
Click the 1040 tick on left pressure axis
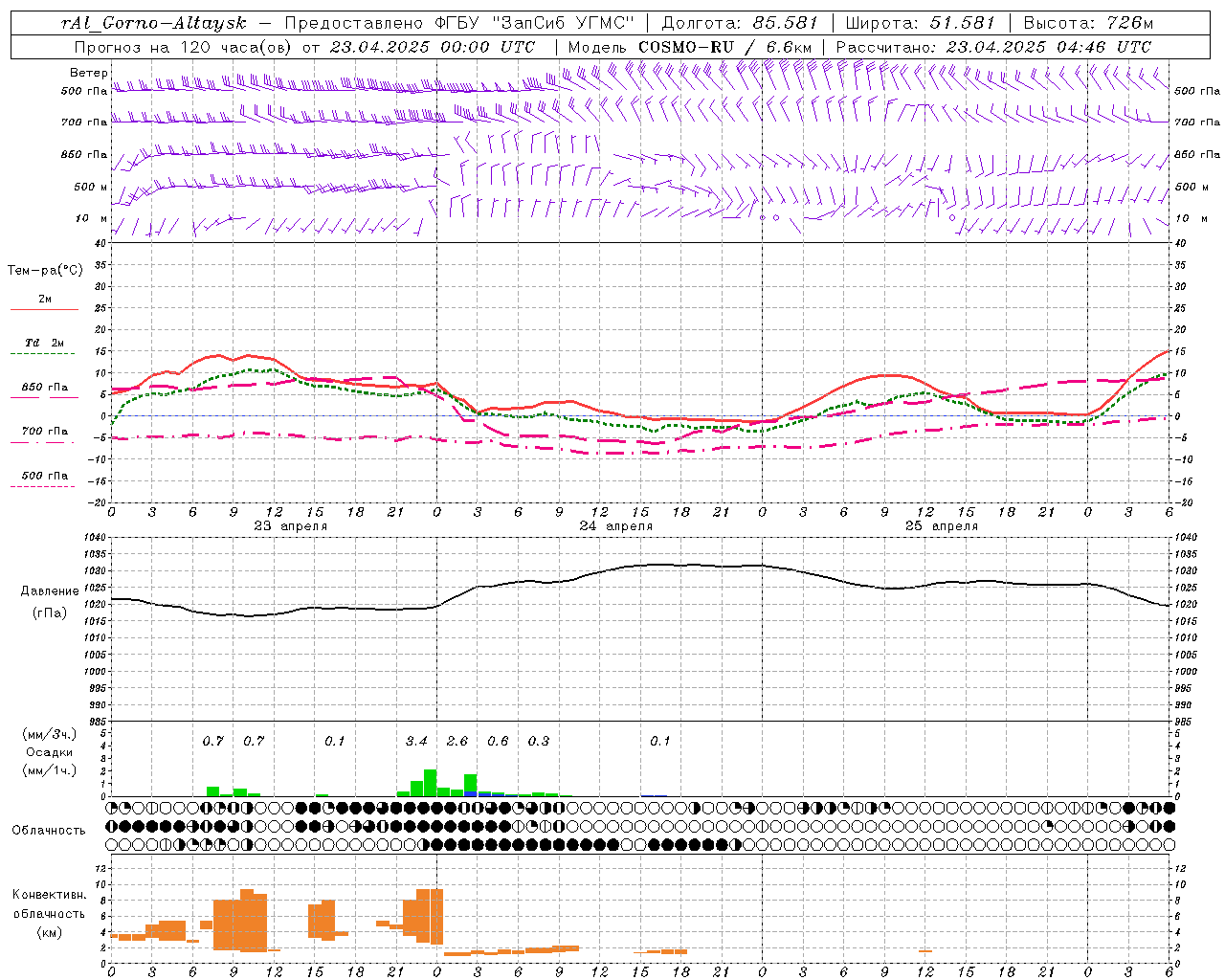95,538
